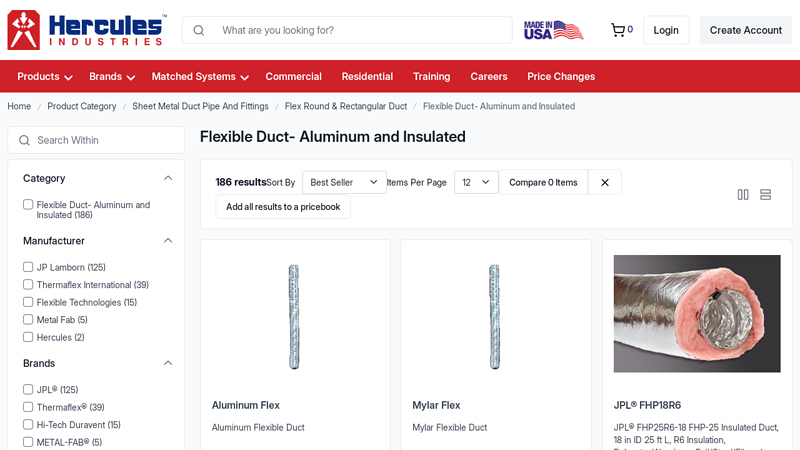The height and width of the screenshot is (450, 800).
Task: Click the Made in USA flag badge
Action: point(554,30)
